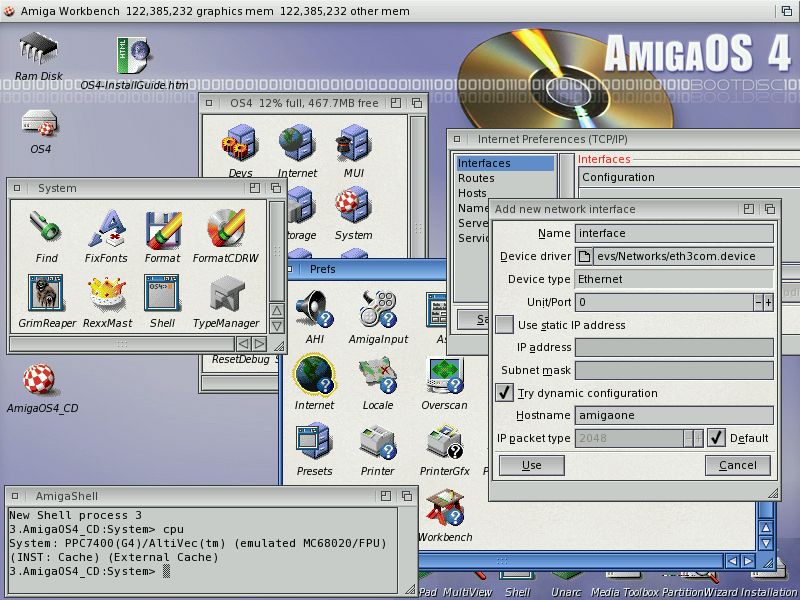Click up arrow in Prefs window scrollbar
The height and width of the screenshot is (600, 800).
pos(766,528)
